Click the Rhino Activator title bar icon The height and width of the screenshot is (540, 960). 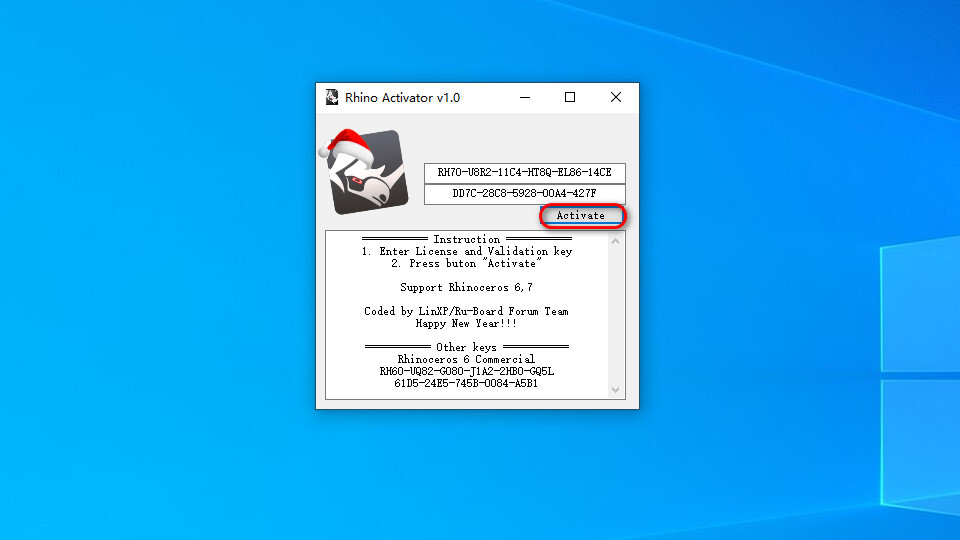331,98
